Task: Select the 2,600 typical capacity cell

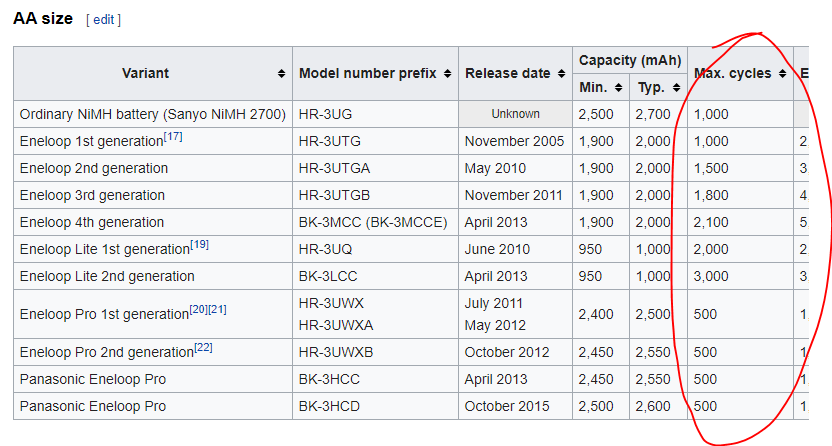Action: [x=658, y=406]
